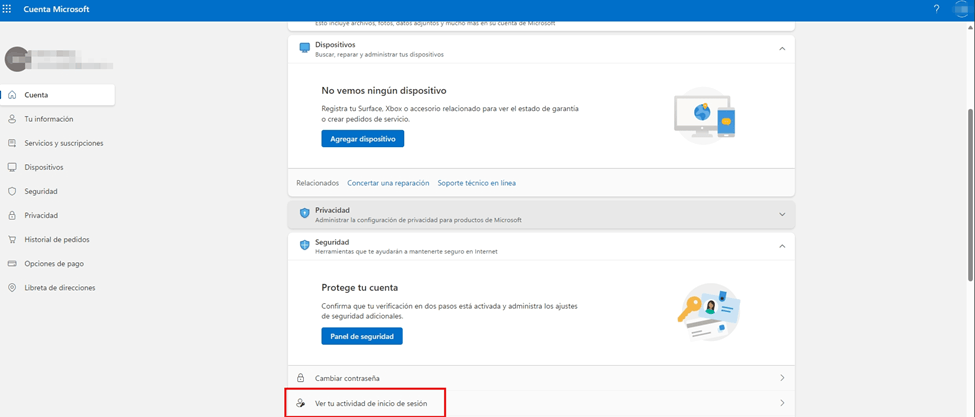Open the app launcher grid icon
The width and height of the screenshot is (975, 417).
(7, 9)
